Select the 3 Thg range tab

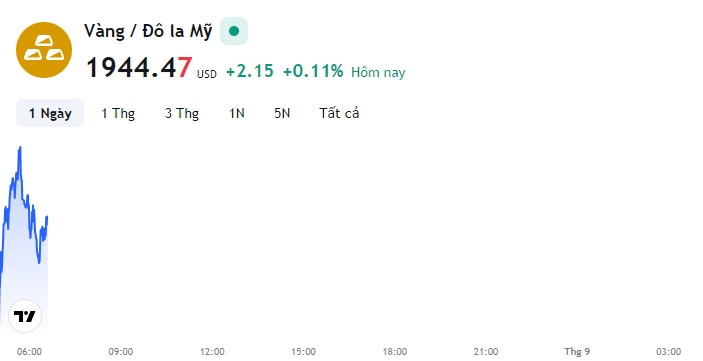click(x=182, y=113)
